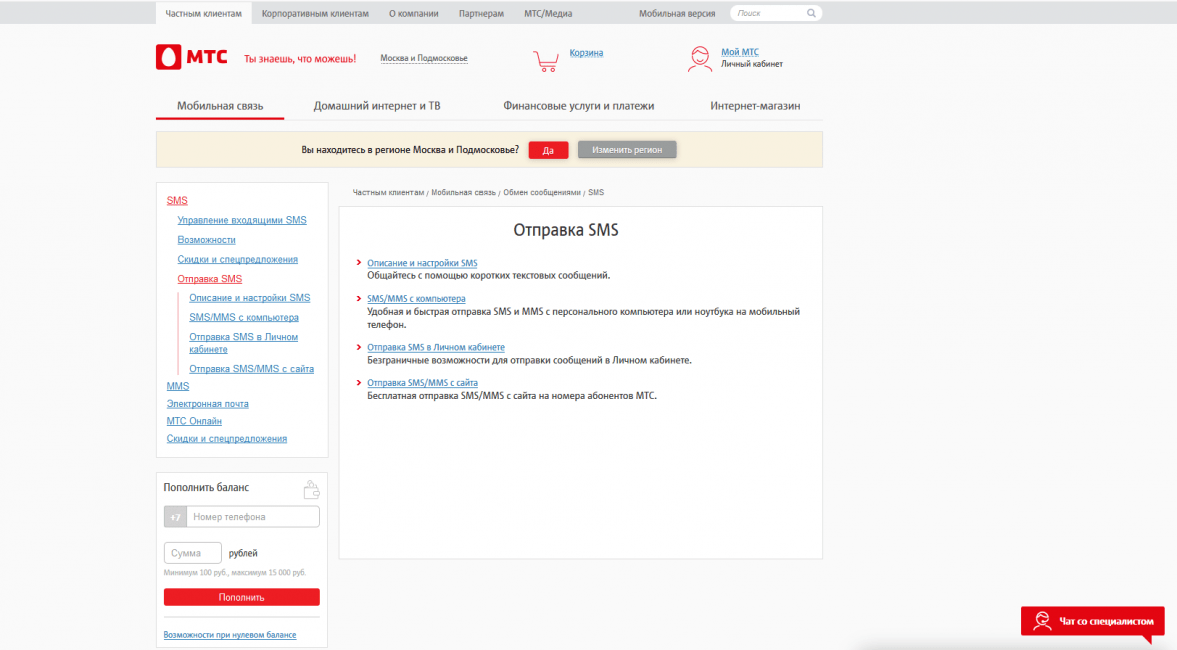Click the Пополнить button
The width and height of the screenshot is (1177, 650).
(242, 597)
